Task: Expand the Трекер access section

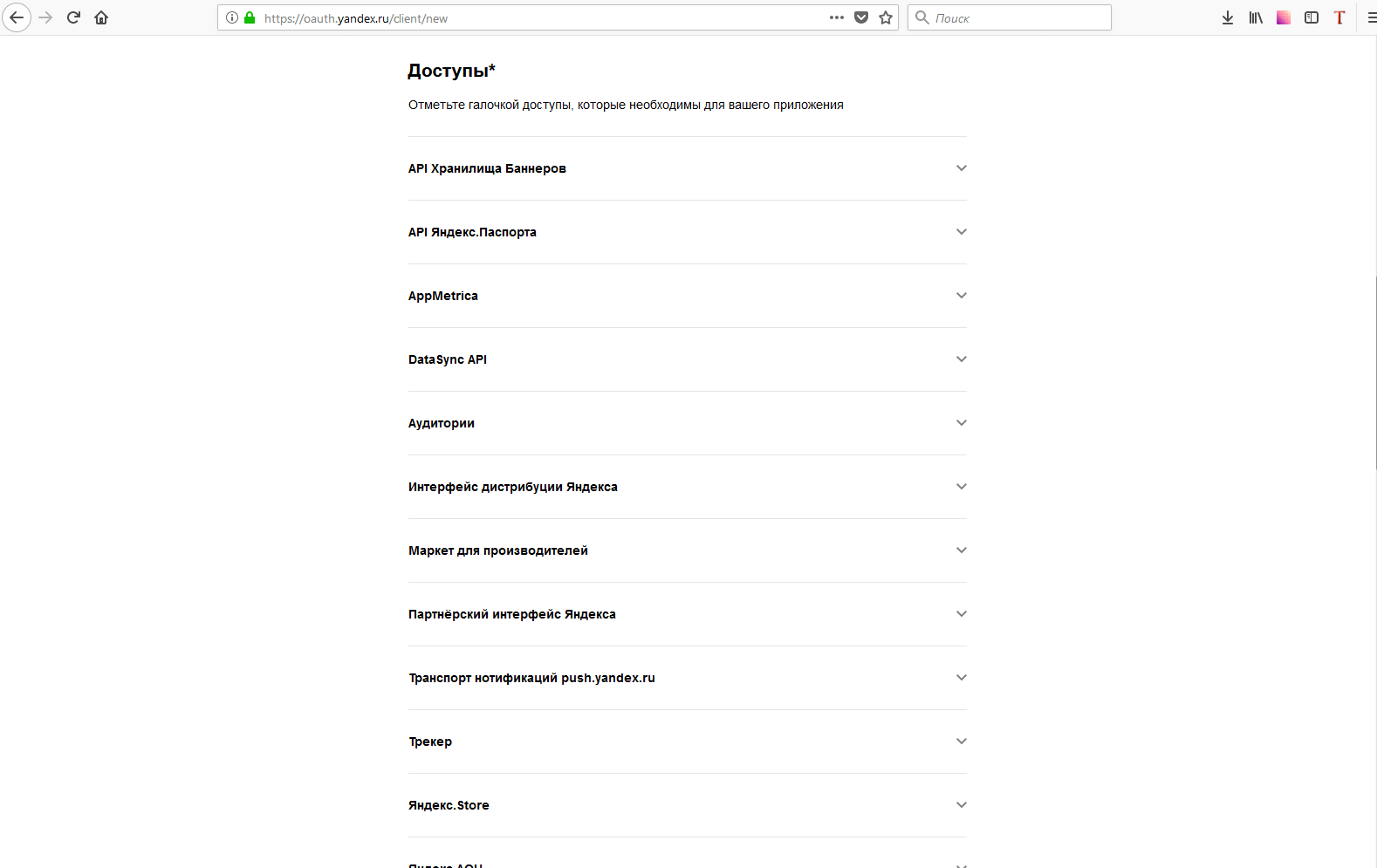Action: tap(688, 742)
